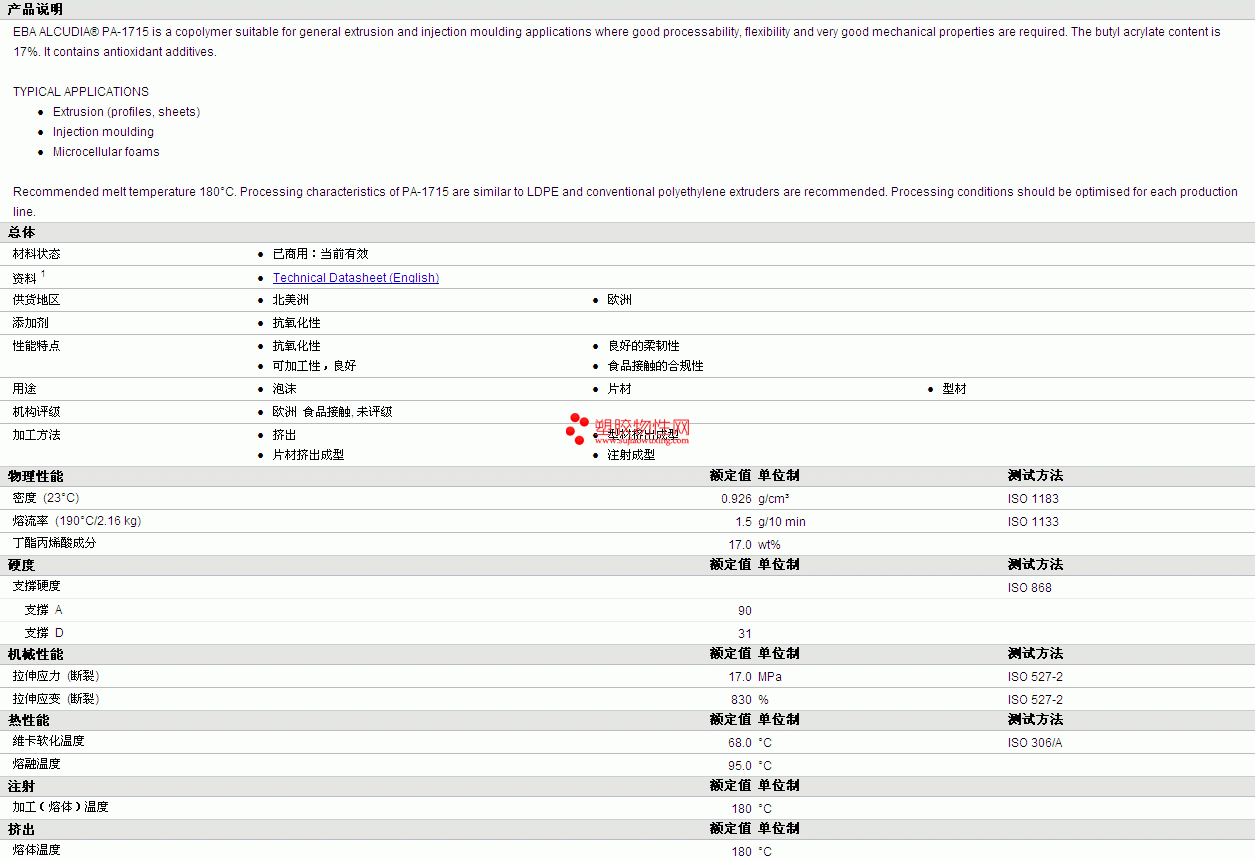Select the 片材挤出成型 processing method

pos(308,455)
